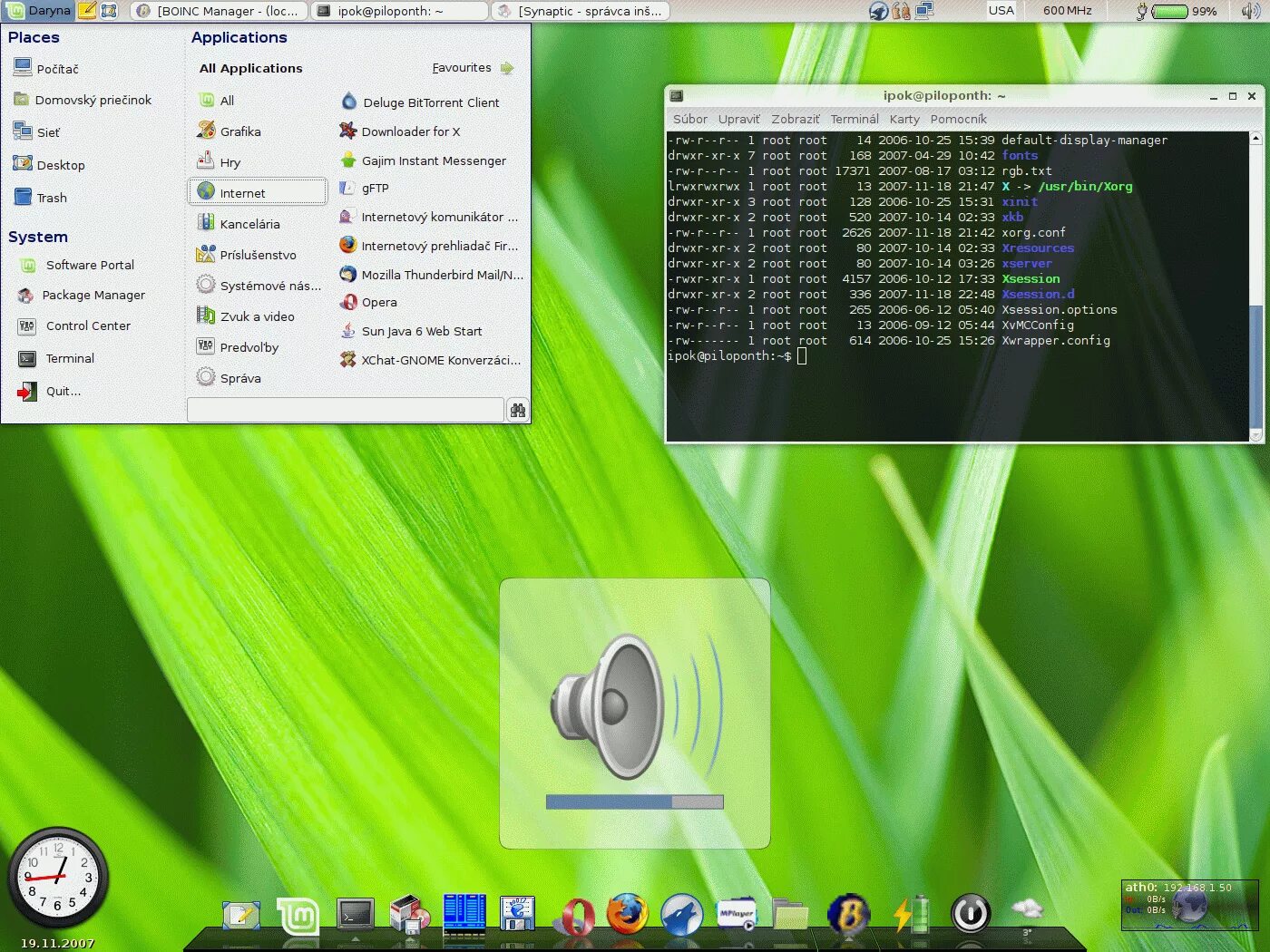
Task: Click the volume level bar in overlay
Action: (x=635, y=801)
